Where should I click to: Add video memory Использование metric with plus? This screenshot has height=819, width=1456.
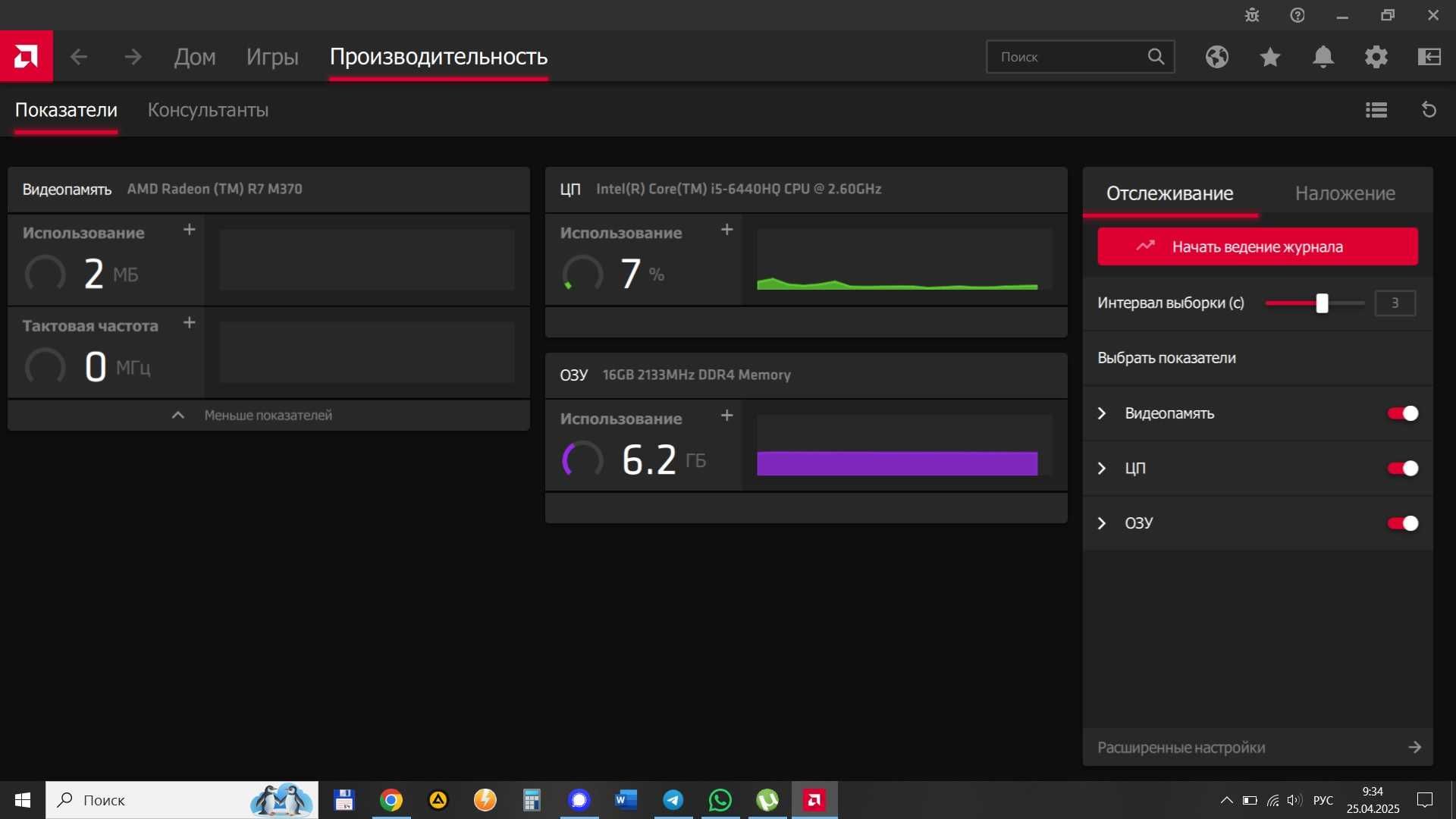pos(190,229)
